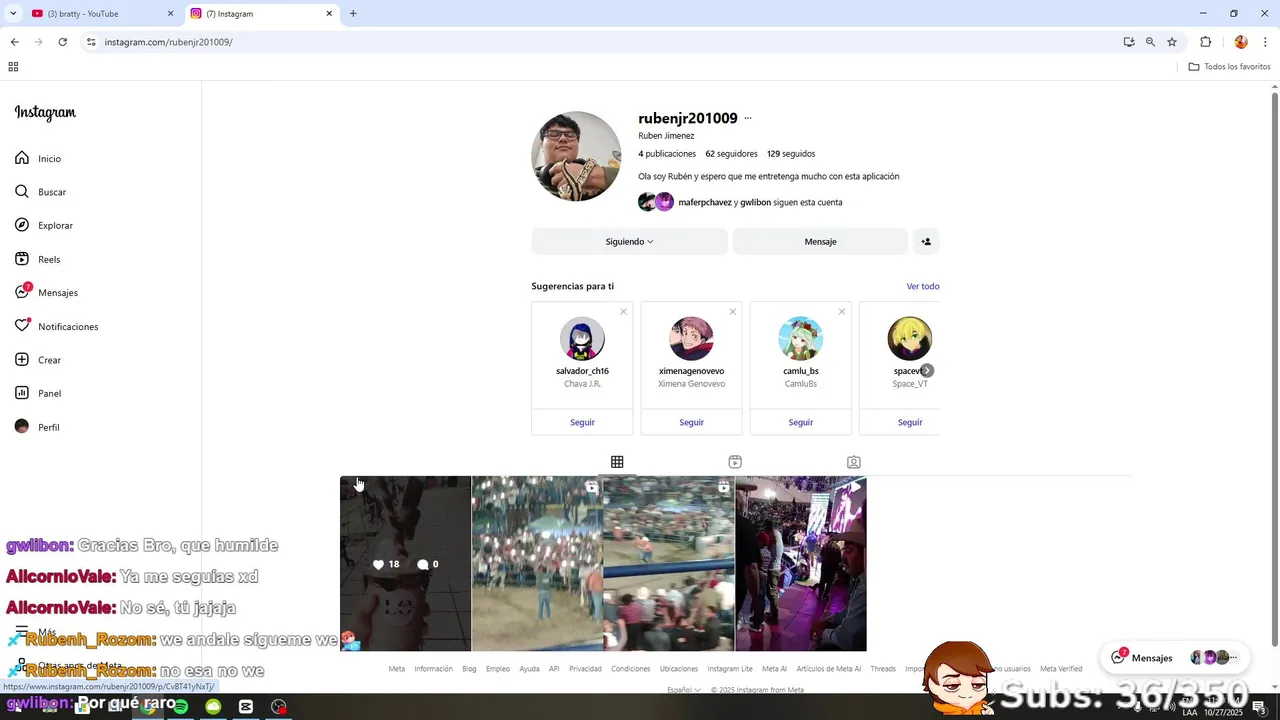Show next suggestions with the arrow

pos(927,370)
